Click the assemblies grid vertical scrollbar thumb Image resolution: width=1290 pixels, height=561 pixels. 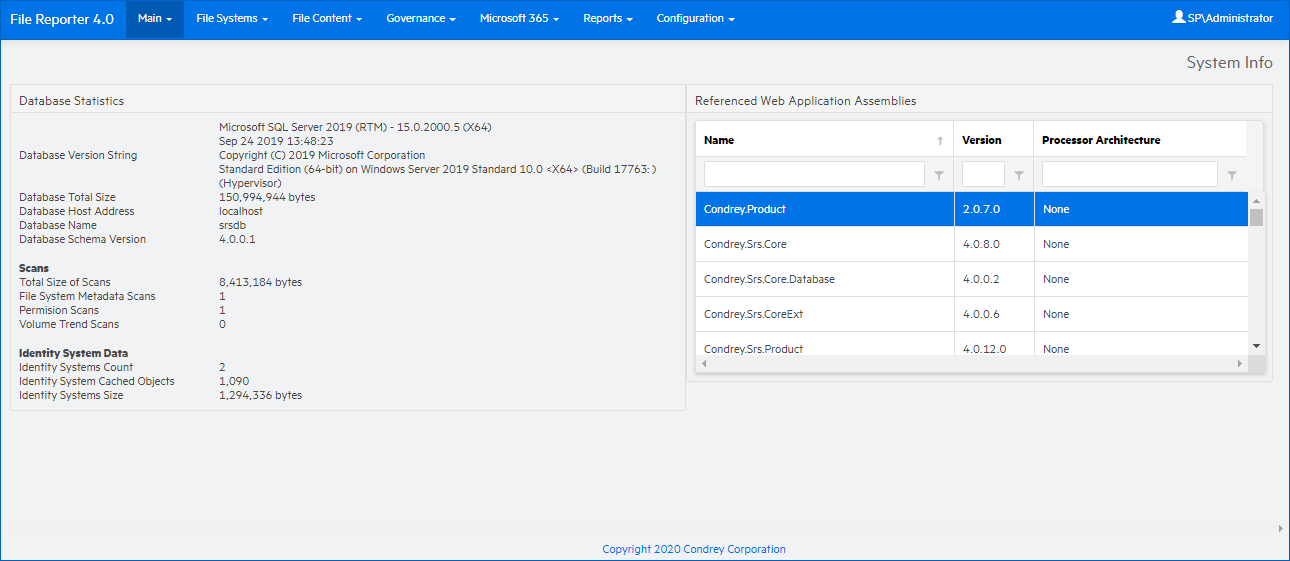1256,218
